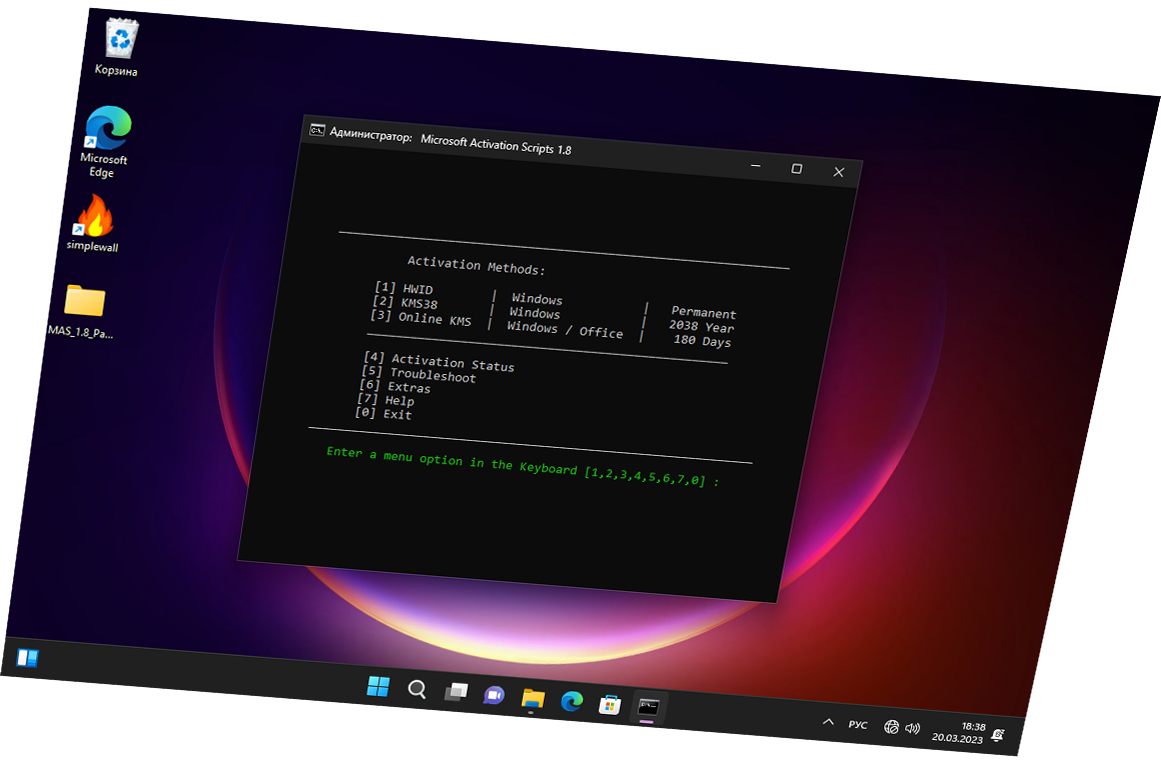Click the cmd icon in the window title bar
This screenshot has height=768, width=1161.
coord(317,130)
